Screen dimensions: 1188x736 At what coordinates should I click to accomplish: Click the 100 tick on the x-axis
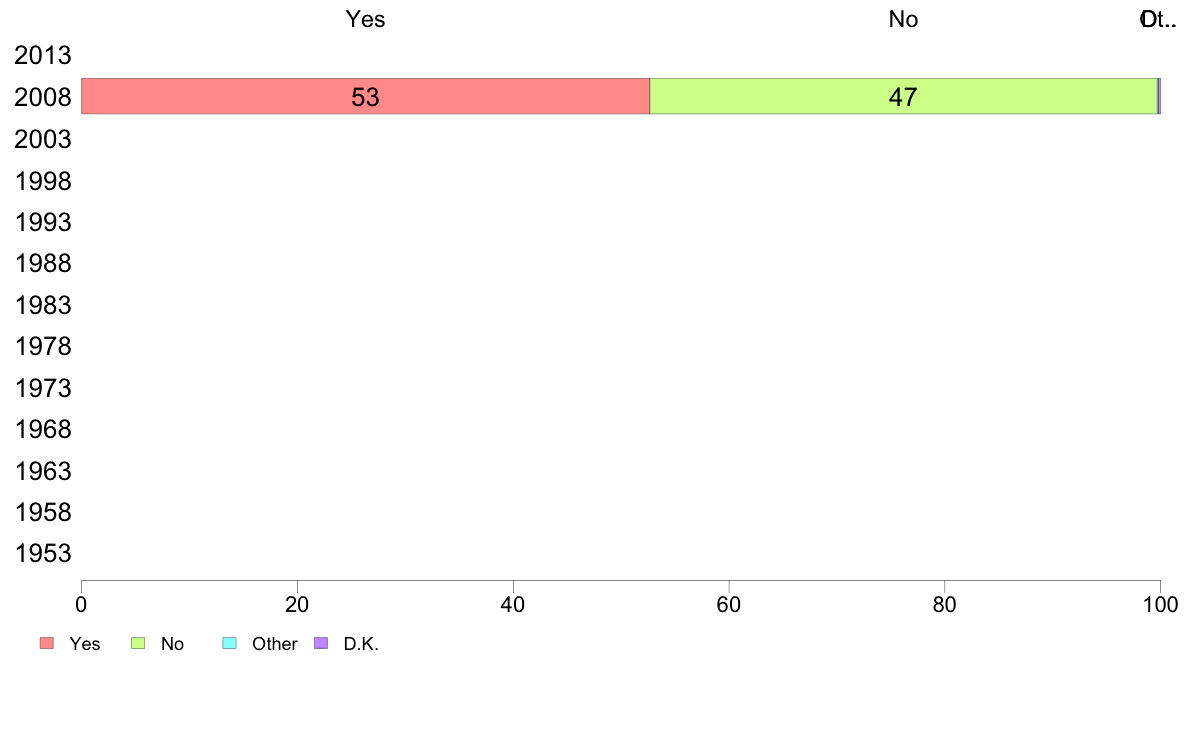click(x=1161, y=604)
